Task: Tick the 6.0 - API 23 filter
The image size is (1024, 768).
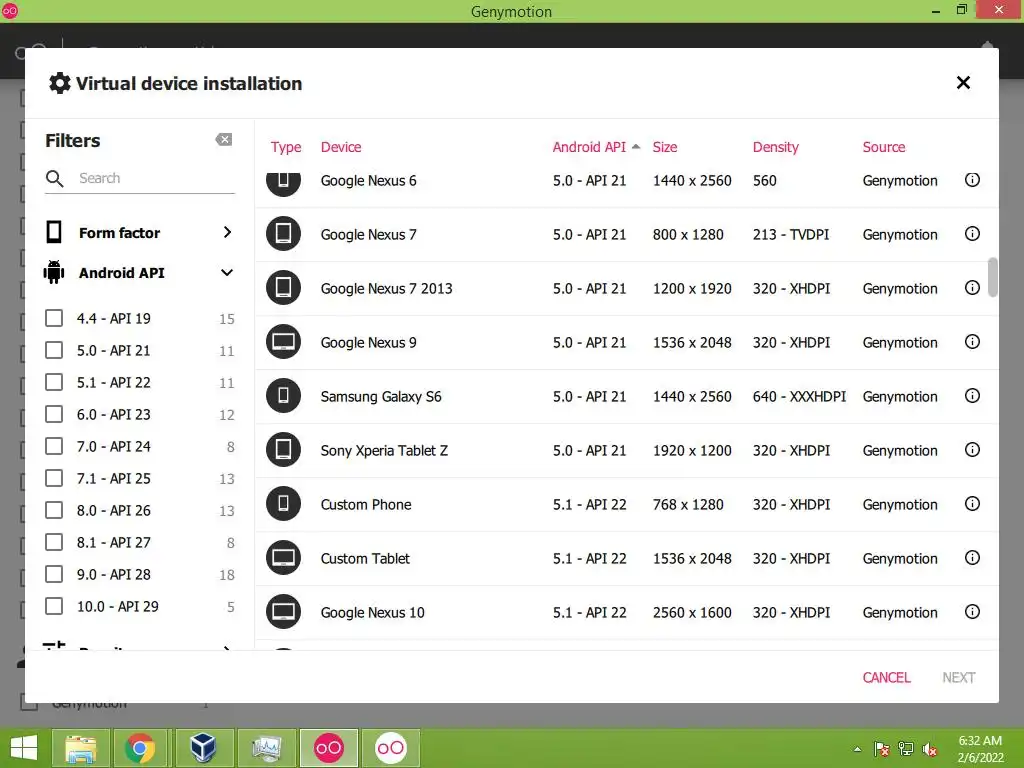Action: coord(54,415)
